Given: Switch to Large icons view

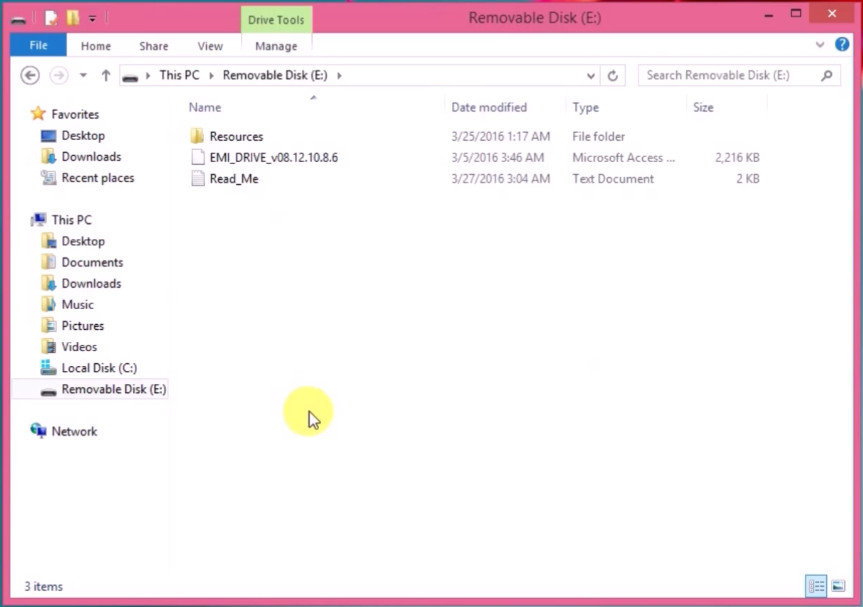Looking at the screenshot, I should point(838,586).
